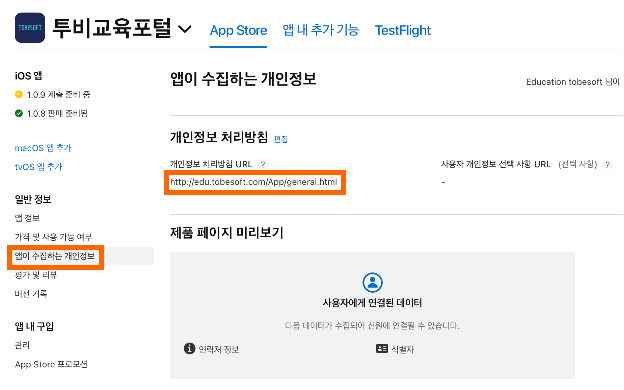Image resolution: width=624 pixels, height=390 pixels.
Task: Click the tvOS 앱 추가 link
Action: (x=39, y=167)
